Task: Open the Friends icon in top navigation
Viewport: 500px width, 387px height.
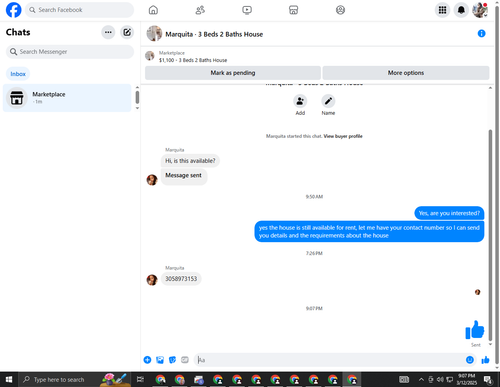Action: point(200,10)
